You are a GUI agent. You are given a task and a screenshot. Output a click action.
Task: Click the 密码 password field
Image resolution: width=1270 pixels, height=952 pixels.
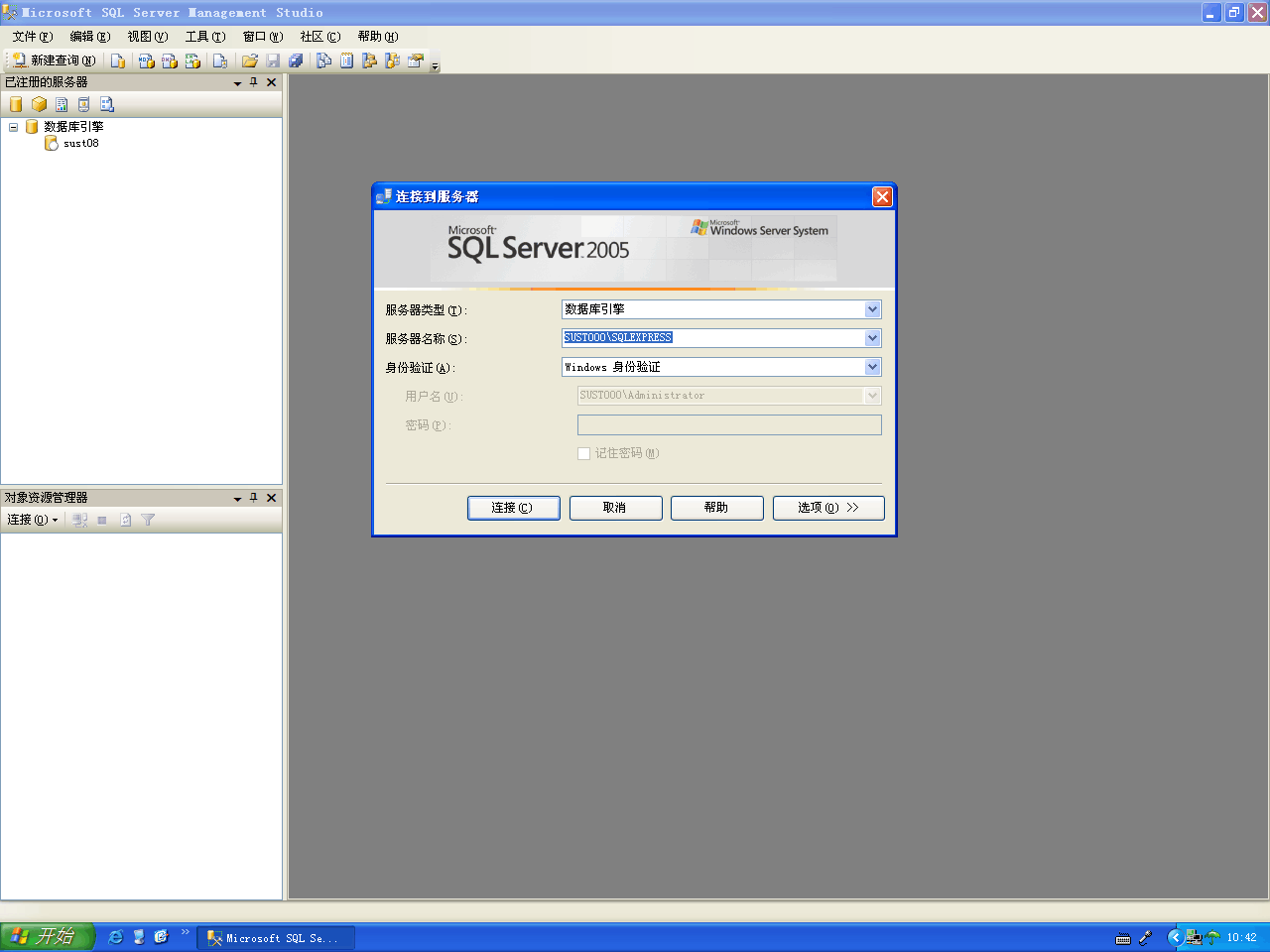pos(729,424)
